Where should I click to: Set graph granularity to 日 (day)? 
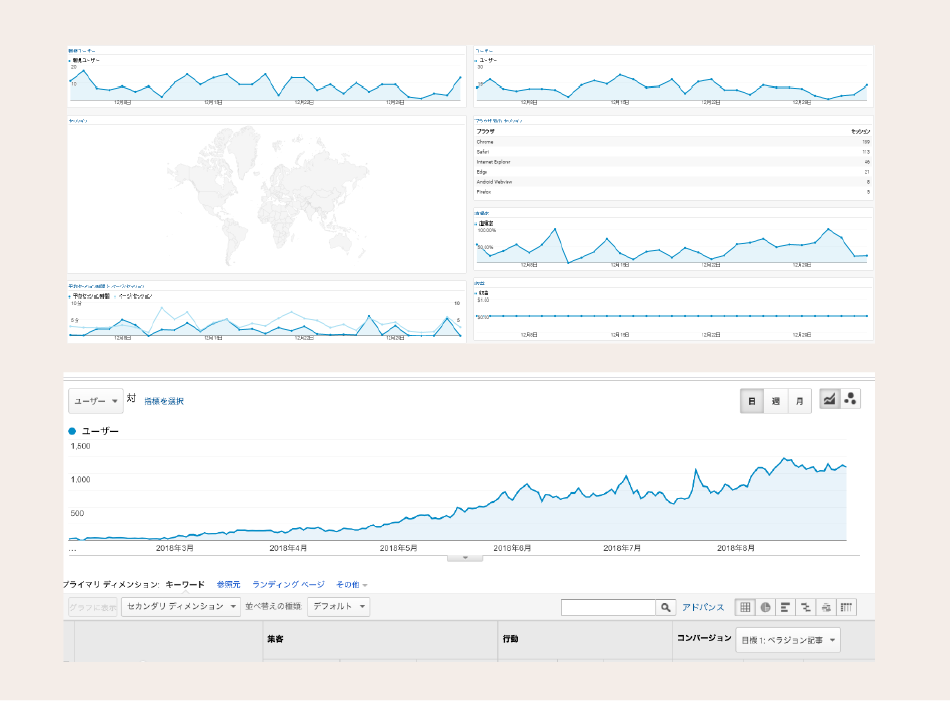[752, 401]
